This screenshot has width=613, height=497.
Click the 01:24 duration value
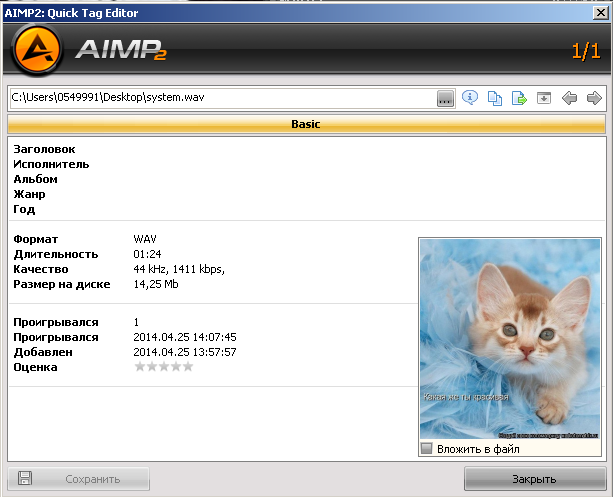point(147,254)
